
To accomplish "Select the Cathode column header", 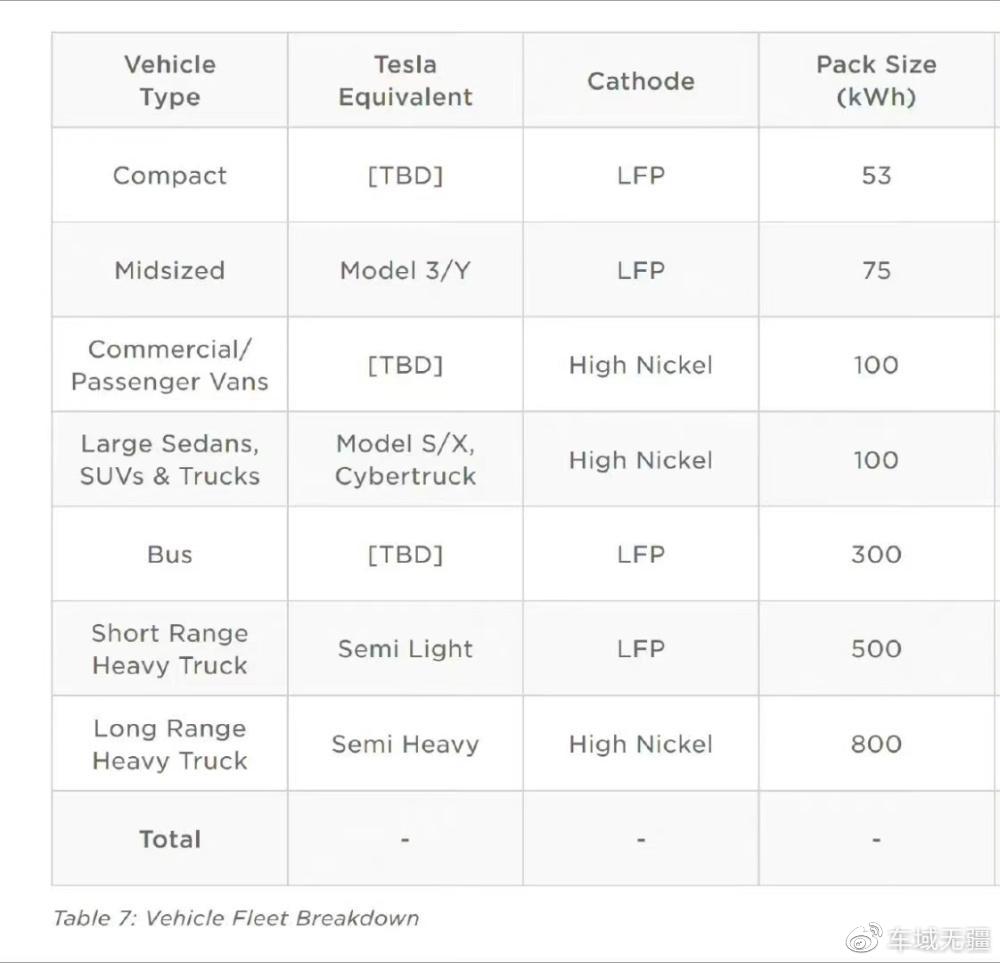I will [x=641, y=81].
